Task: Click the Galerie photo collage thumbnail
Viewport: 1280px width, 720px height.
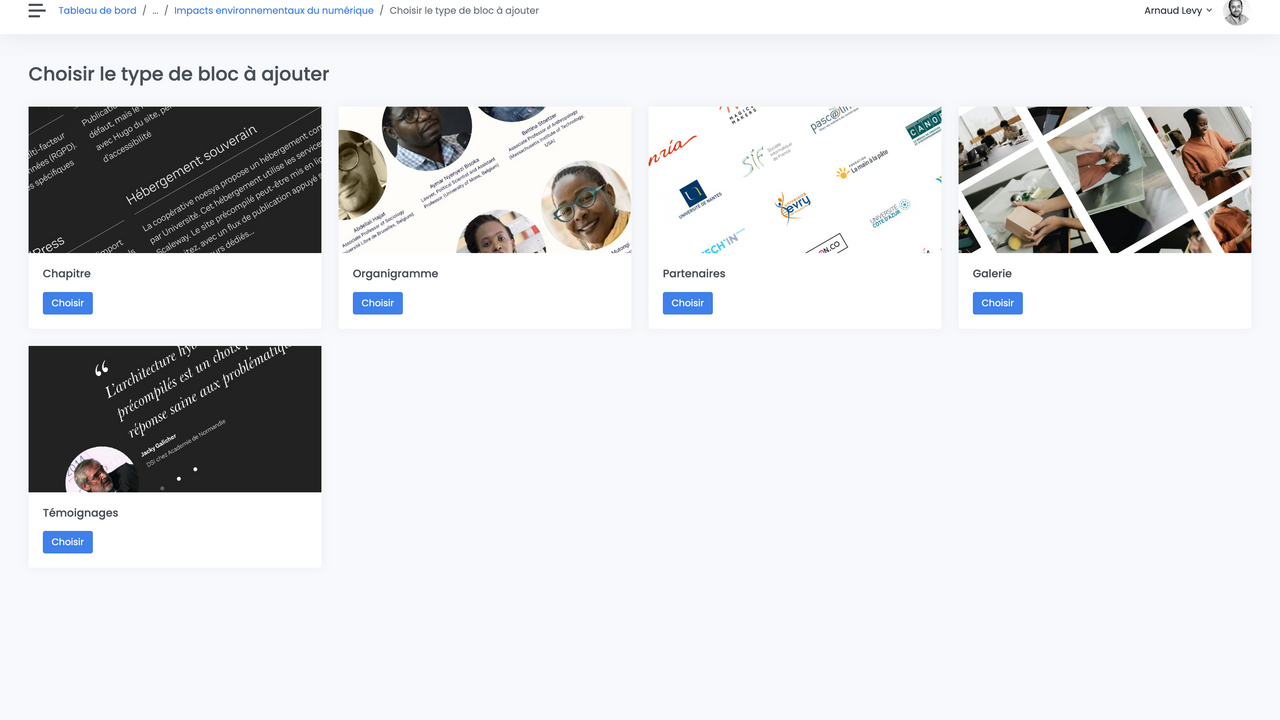Action: tap(1105, 180)
